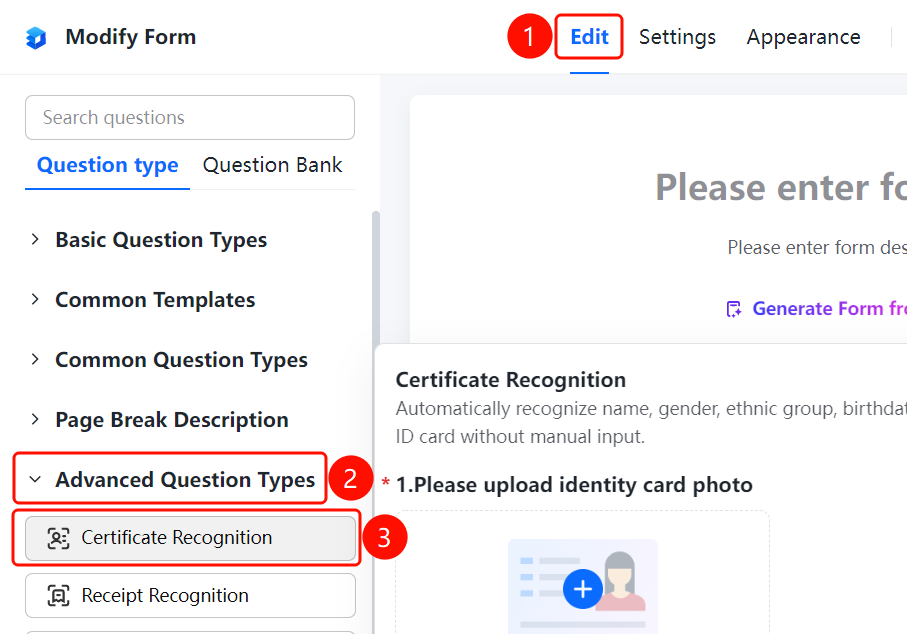Select the Question type tab
The width and height of the screenshot is (907, 634).
(108, 165)
